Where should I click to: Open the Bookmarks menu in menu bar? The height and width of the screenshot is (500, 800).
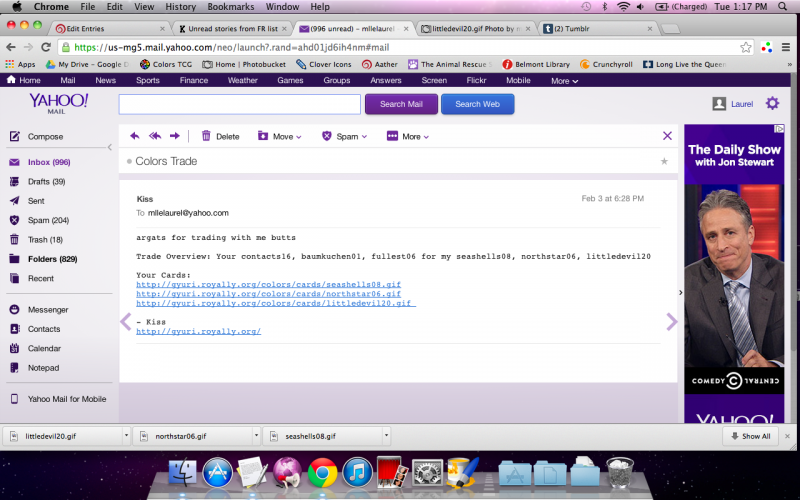pos(231,7)
